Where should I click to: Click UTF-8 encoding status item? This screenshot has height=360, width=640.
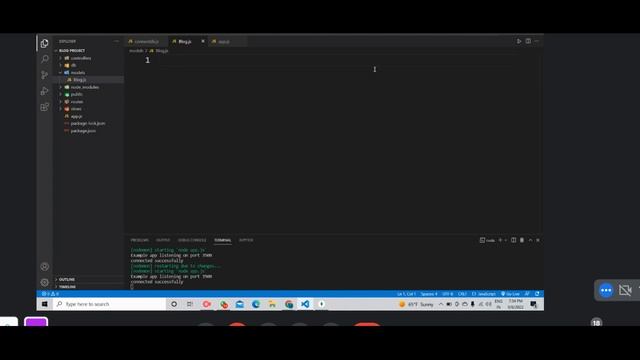pos(448,294)
